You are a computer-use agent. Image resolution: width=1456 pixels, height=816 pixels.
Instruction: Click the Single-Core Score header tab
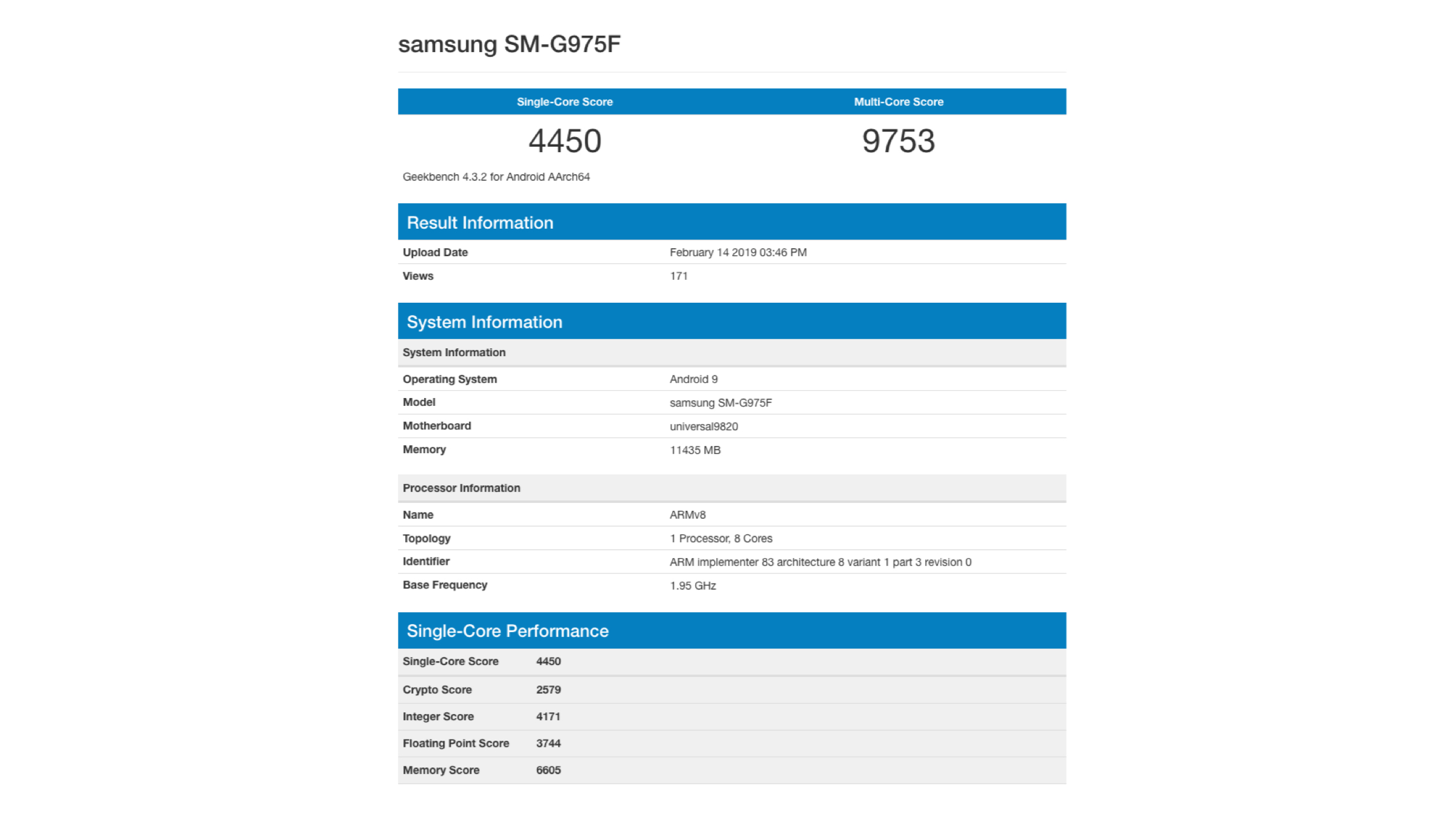coord(564,102)
